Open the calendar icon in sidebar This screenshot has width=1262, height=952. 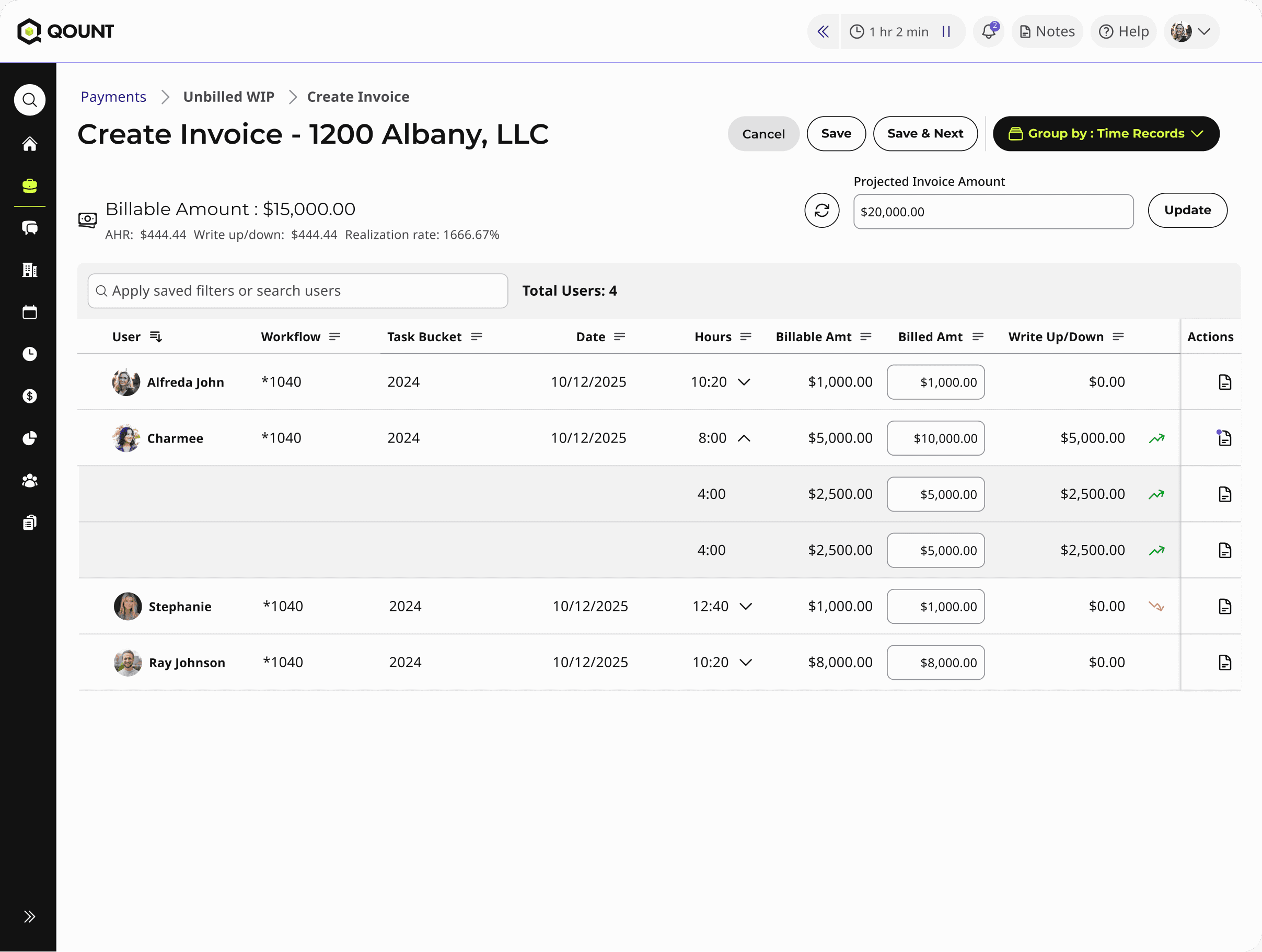point(30,312)
